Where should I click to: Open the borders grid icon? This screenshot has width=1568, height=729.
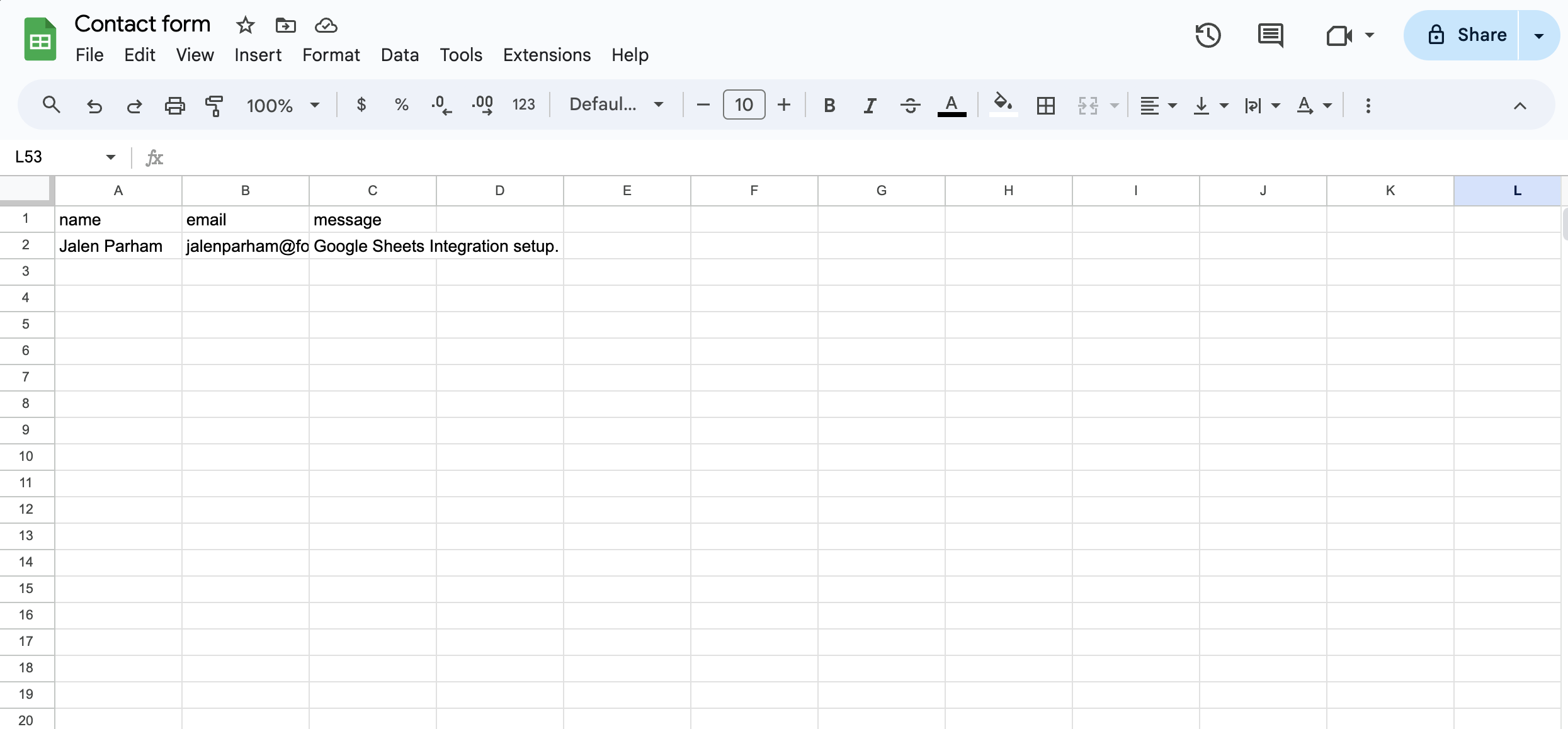coord(1045,105)
